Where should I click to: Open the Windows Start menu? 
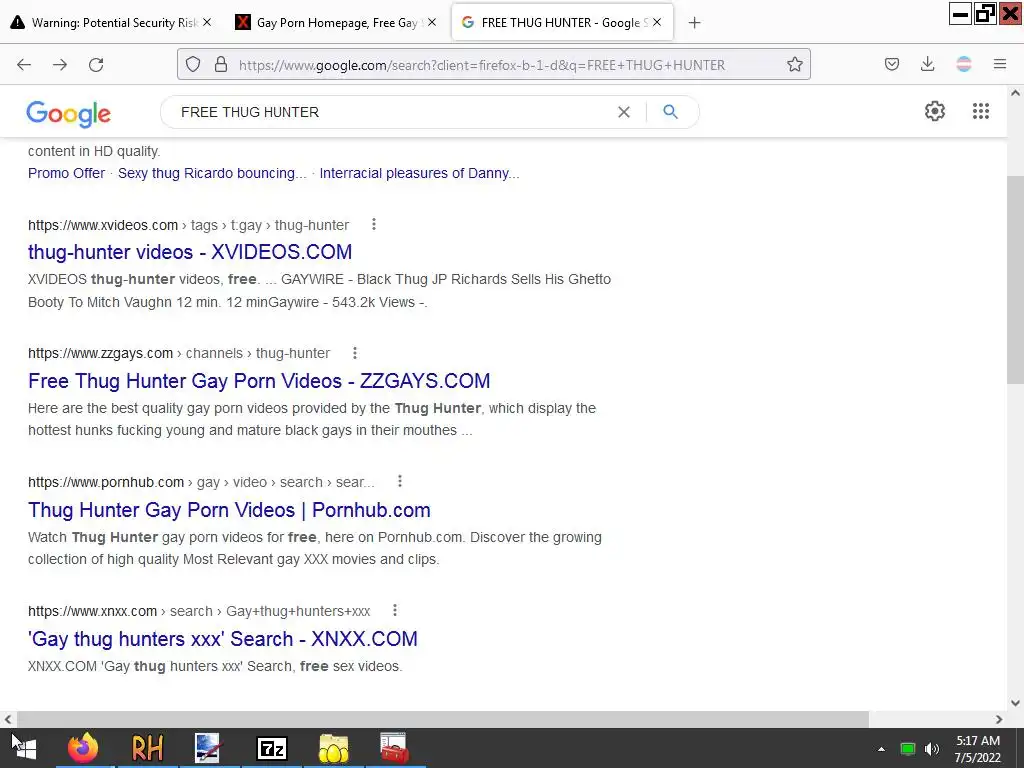tap(25, 748)
